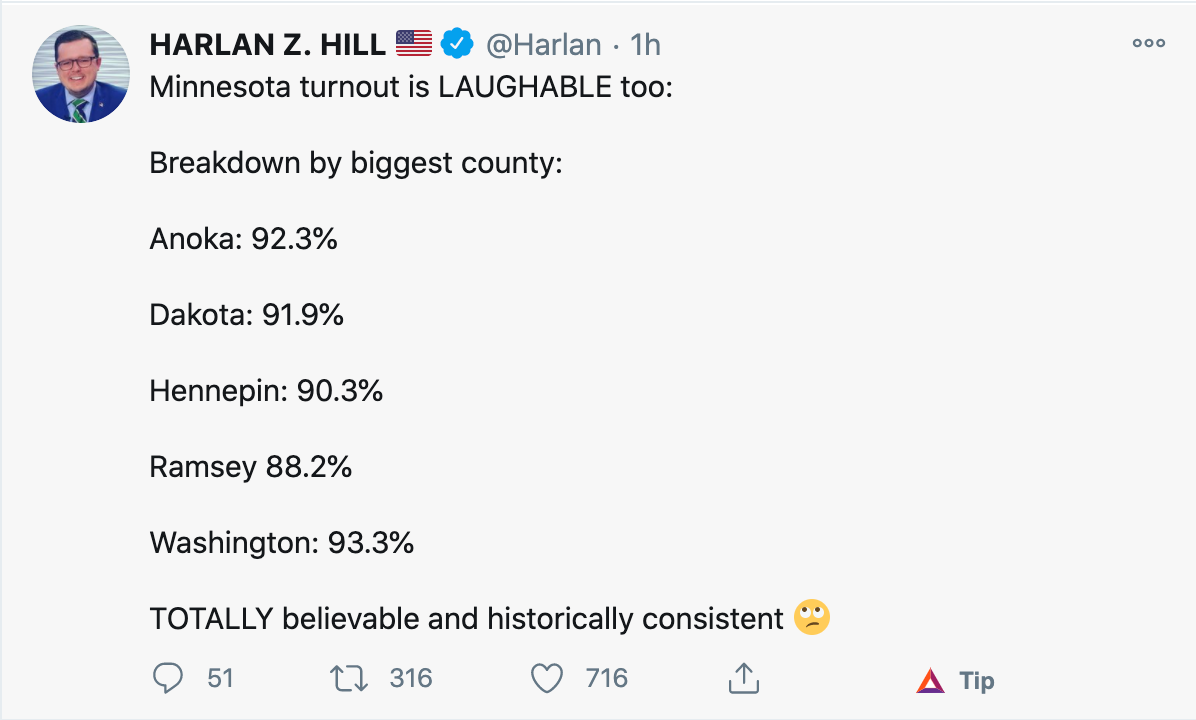Click the eye-roll emoji at the tweet's end

click(812, 618)
